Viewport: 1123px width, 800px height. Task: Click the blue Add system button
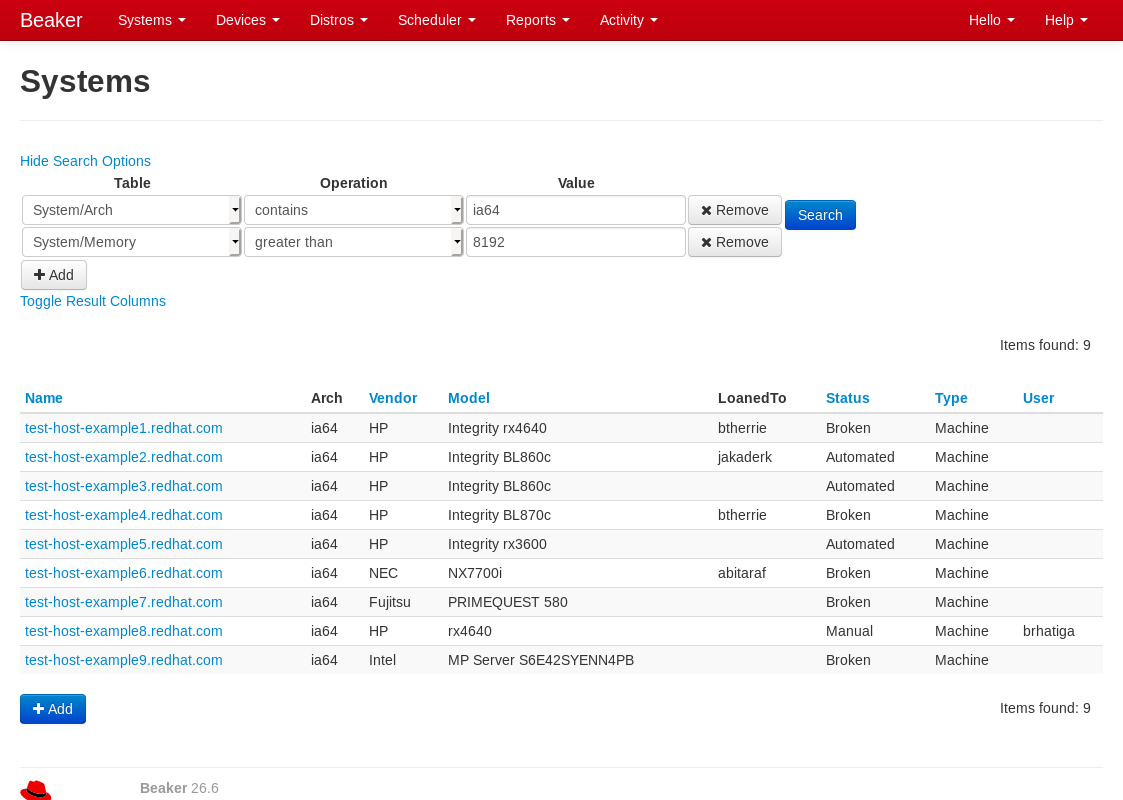coord(53,709)
